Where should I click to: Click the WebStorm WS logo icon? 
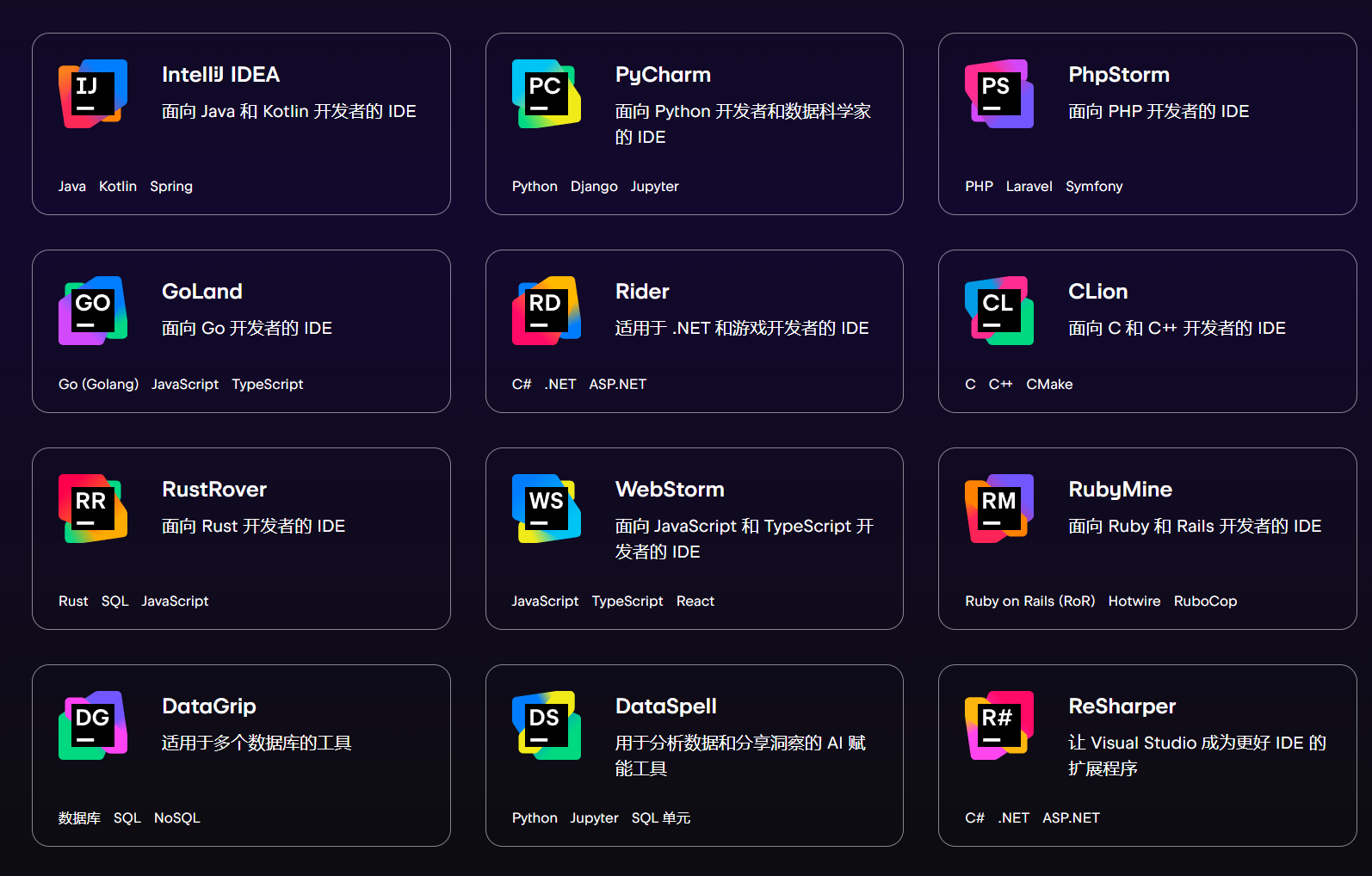546,509
